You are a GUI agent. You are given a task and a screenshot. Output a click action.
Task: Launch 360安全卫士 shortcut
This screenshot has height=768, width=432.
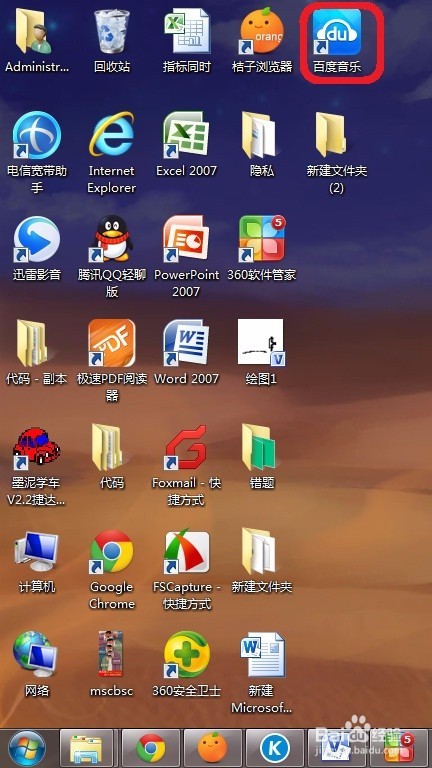(x=186, y=655)
